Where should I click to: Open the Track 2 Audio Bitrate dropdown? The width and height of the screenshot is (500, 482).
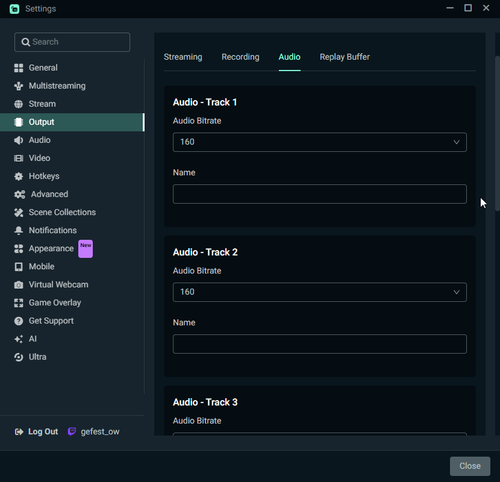click(x=320, y=292)
